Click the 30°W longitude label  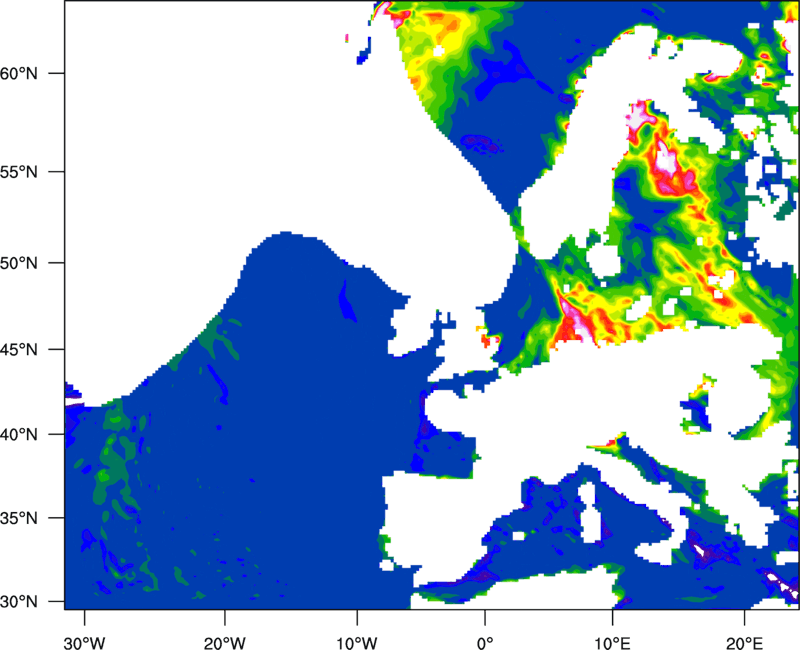click(85, 643)
